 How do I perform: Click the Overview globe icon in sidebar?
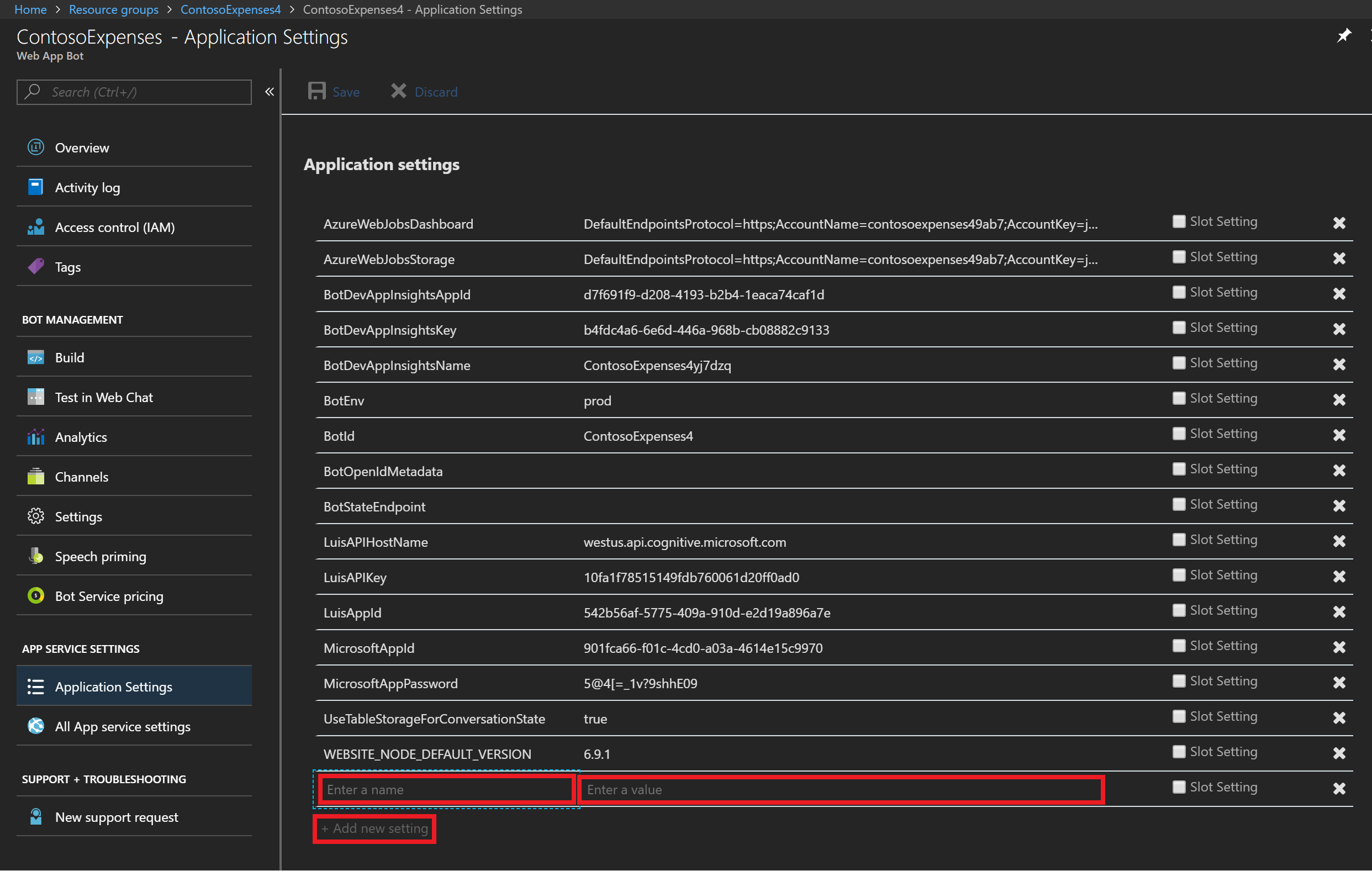point(36,147)
